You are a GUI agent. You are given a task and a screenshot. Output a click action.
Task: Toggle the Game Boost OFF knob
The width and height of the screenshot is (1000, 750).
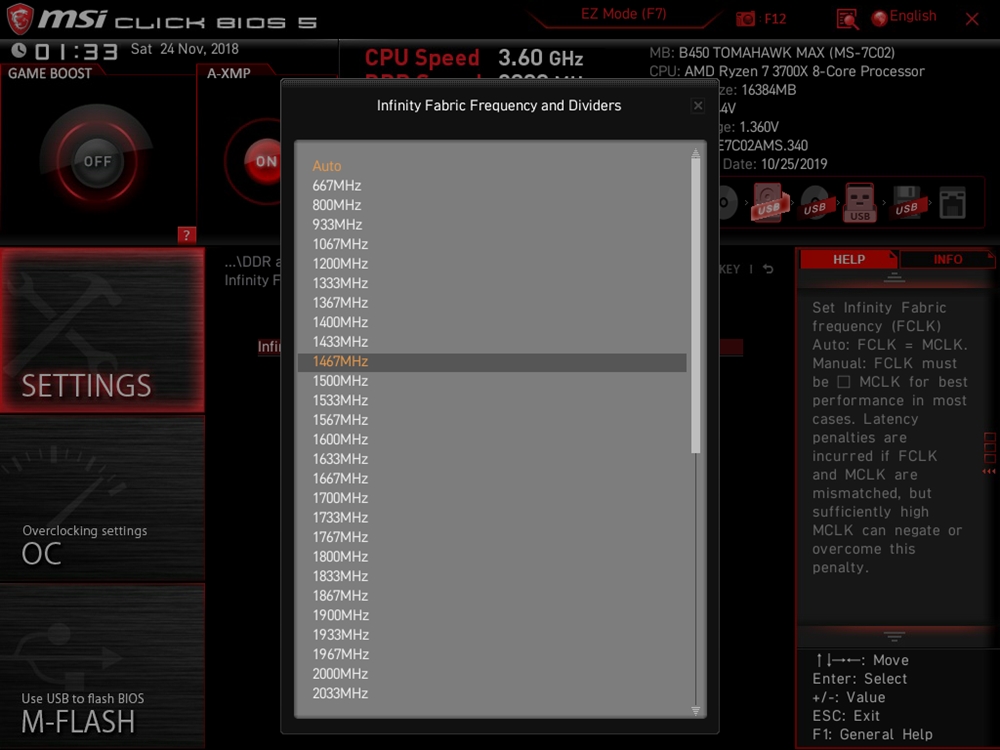pos(97,161)
